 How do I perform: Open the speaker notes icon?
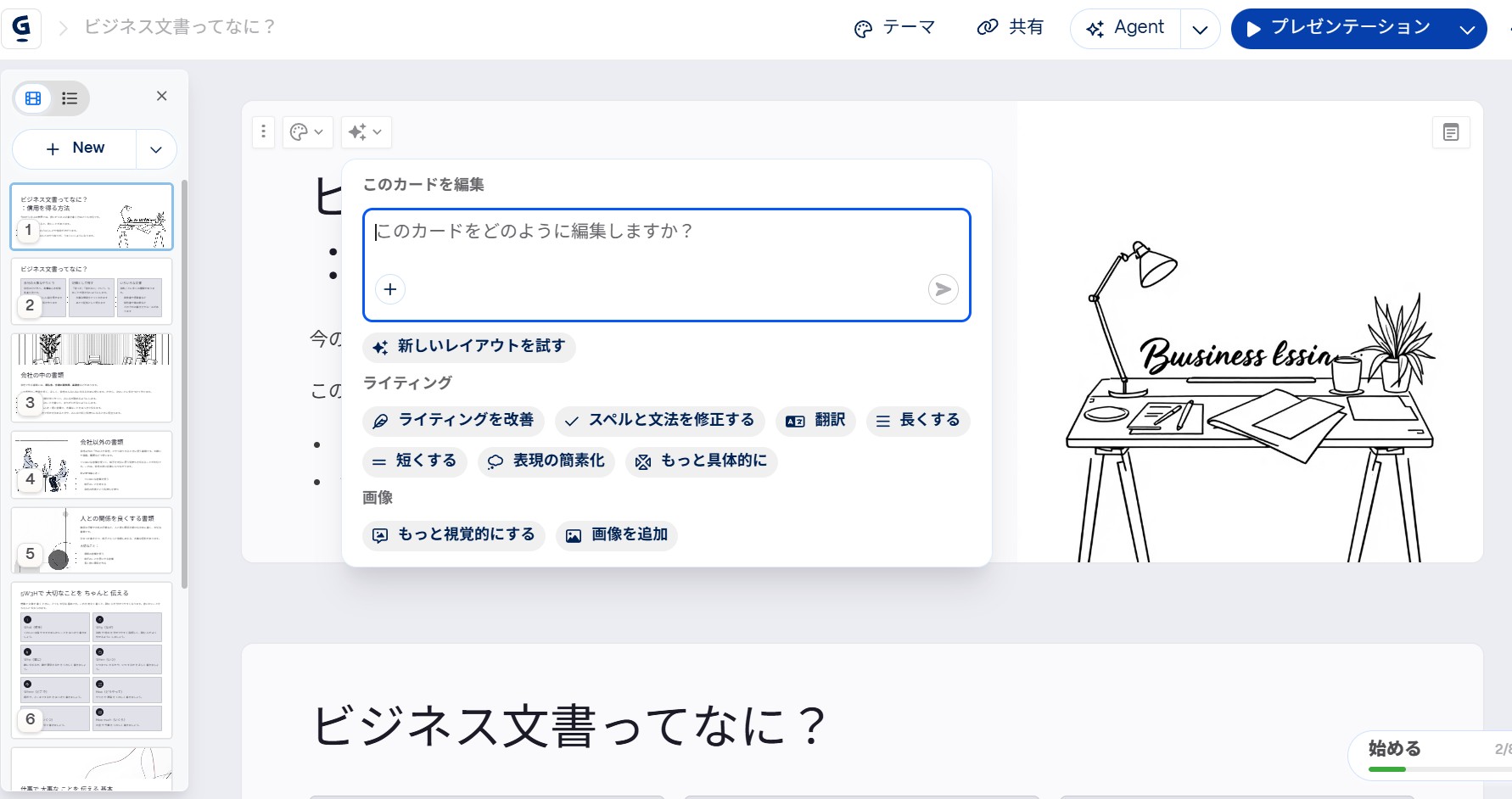click(x=1451, y=132)
